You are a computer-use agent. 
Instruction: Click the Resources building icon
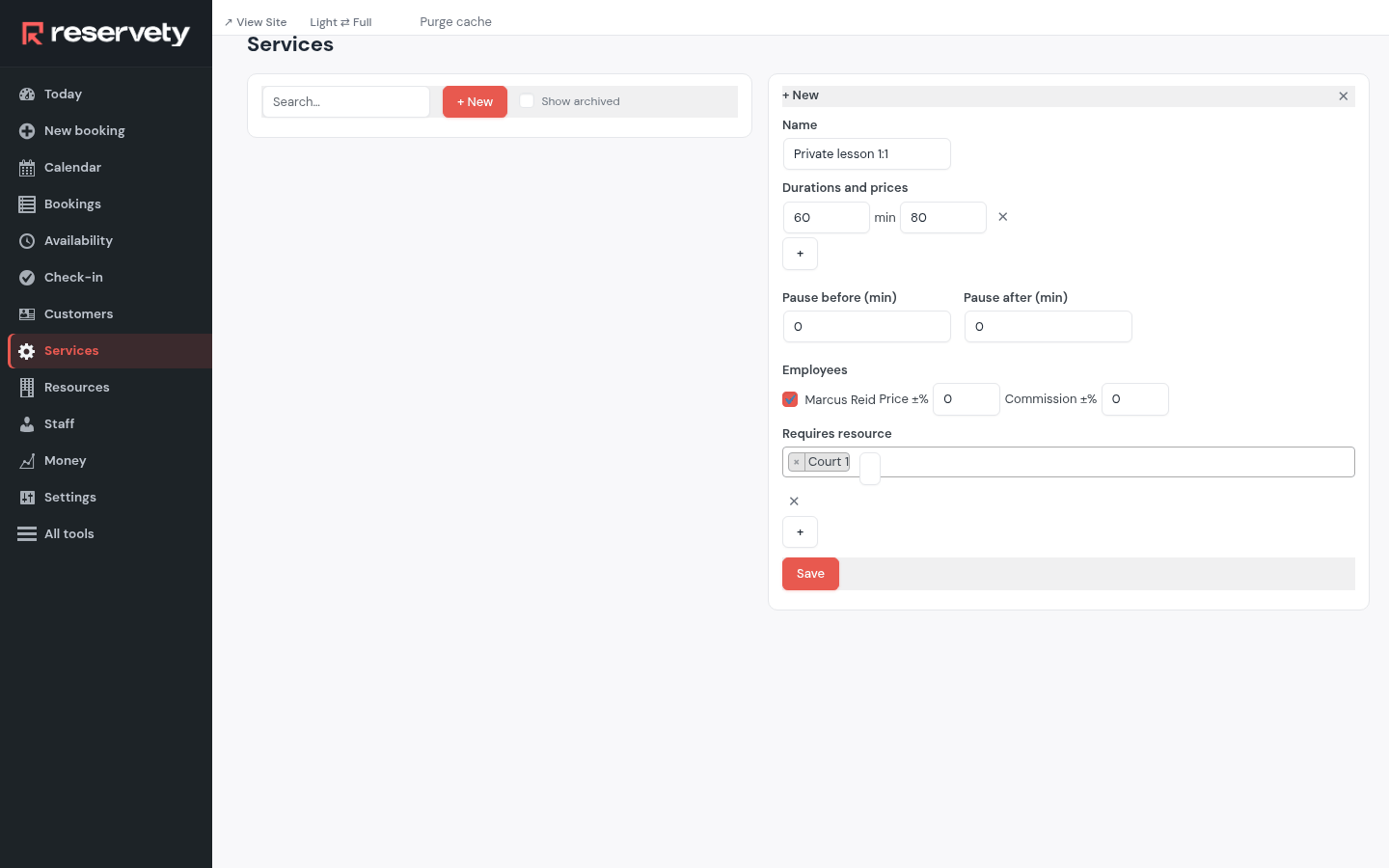click(27, 388)
